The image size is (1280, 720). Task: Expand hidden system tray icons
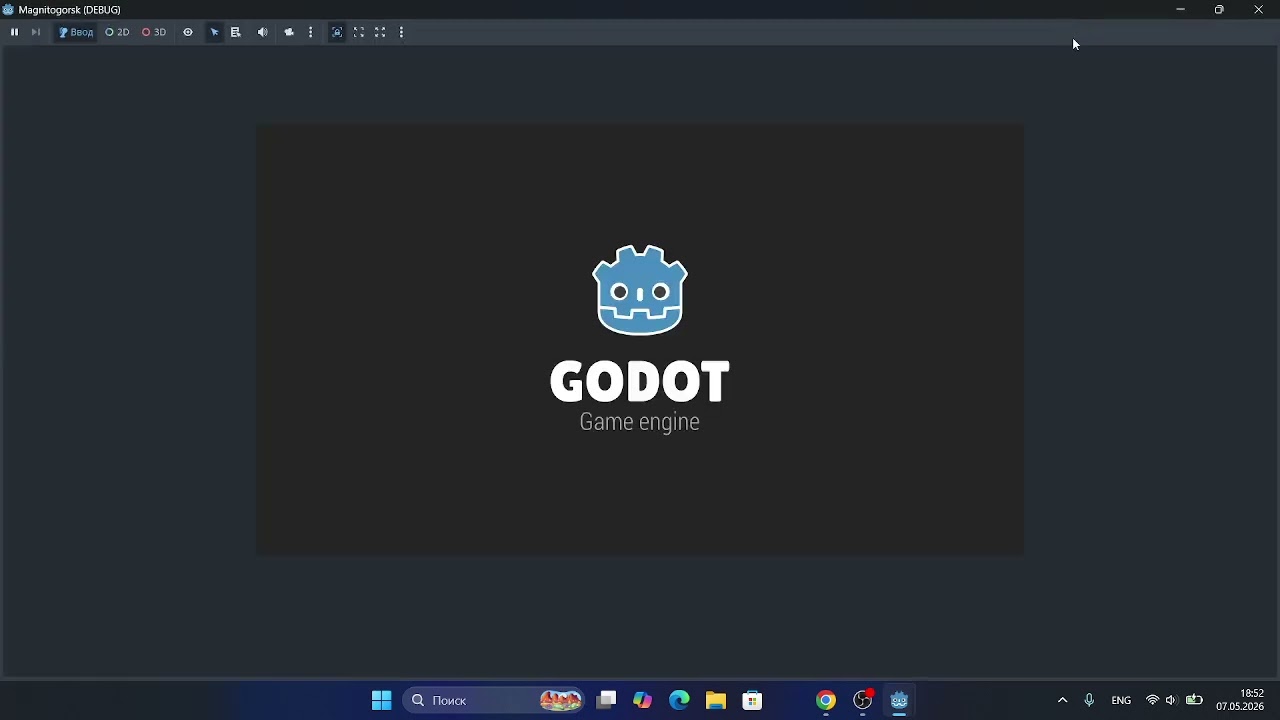click(x=1062, y=700)
